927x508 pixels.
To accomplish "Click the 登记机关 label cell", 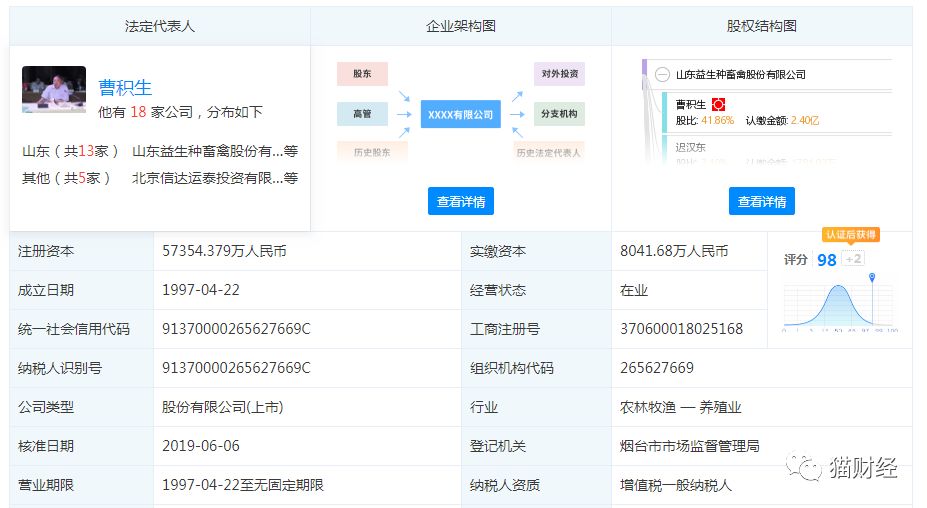I will pyautogui.click(x=536, y=446).
